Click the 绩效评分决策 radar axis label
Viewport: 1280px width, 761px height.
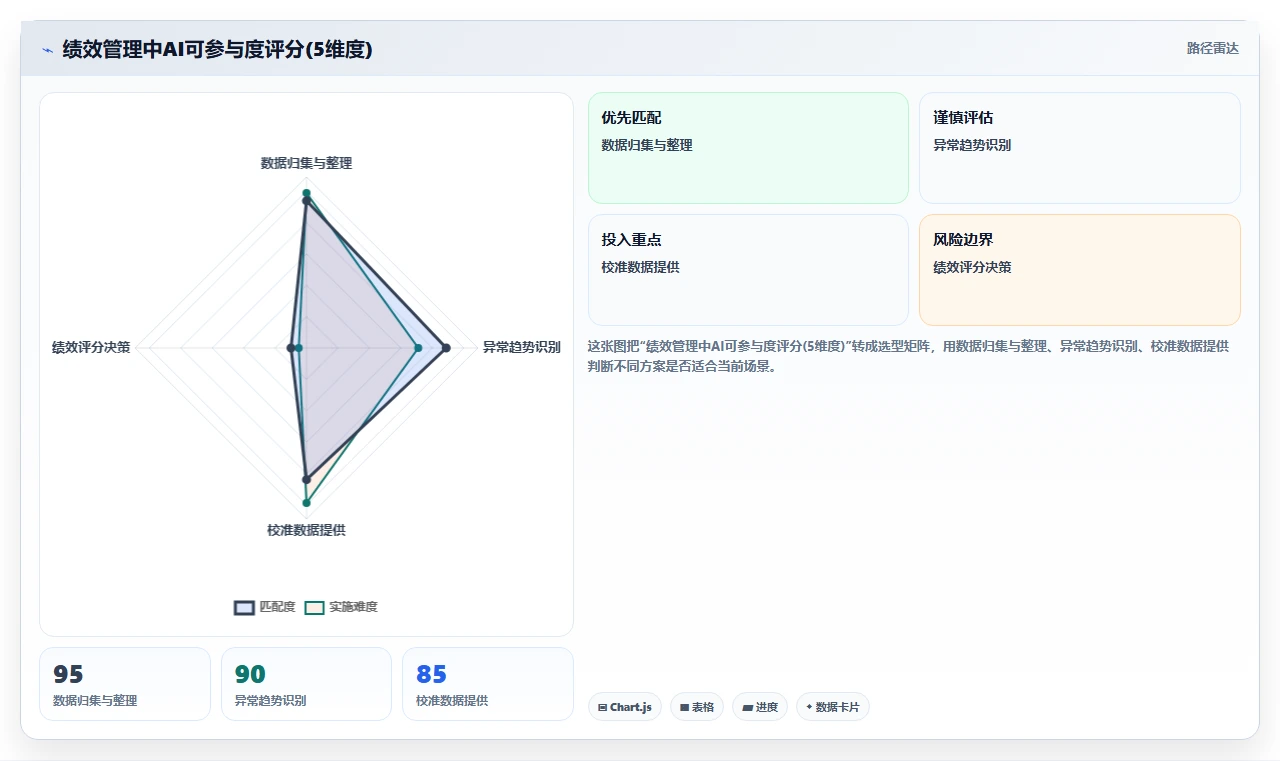(x=91, y=348)
